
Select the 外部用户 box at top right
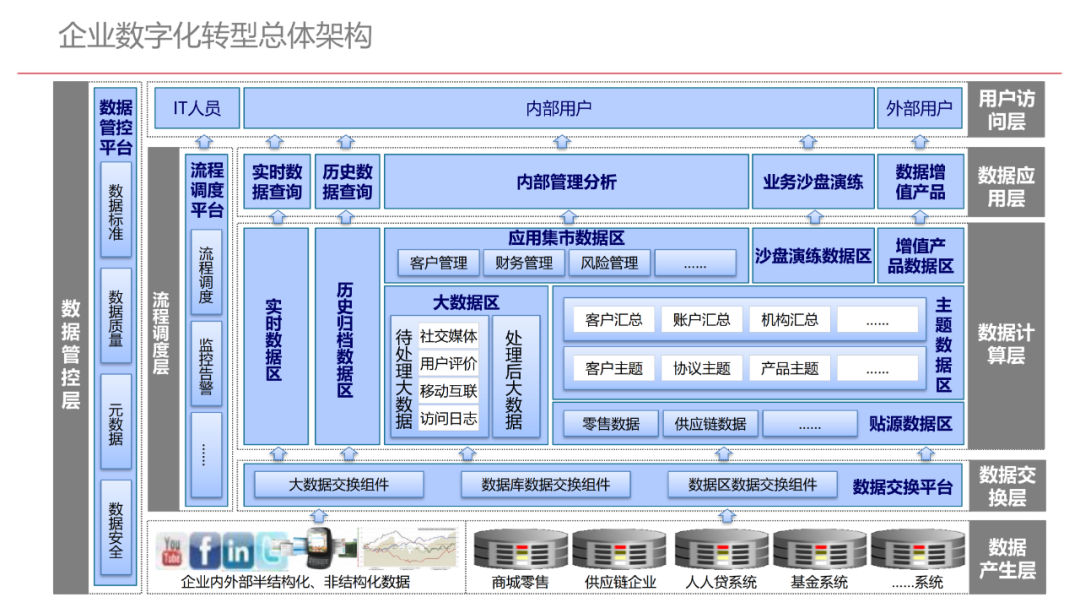(920, 108)
